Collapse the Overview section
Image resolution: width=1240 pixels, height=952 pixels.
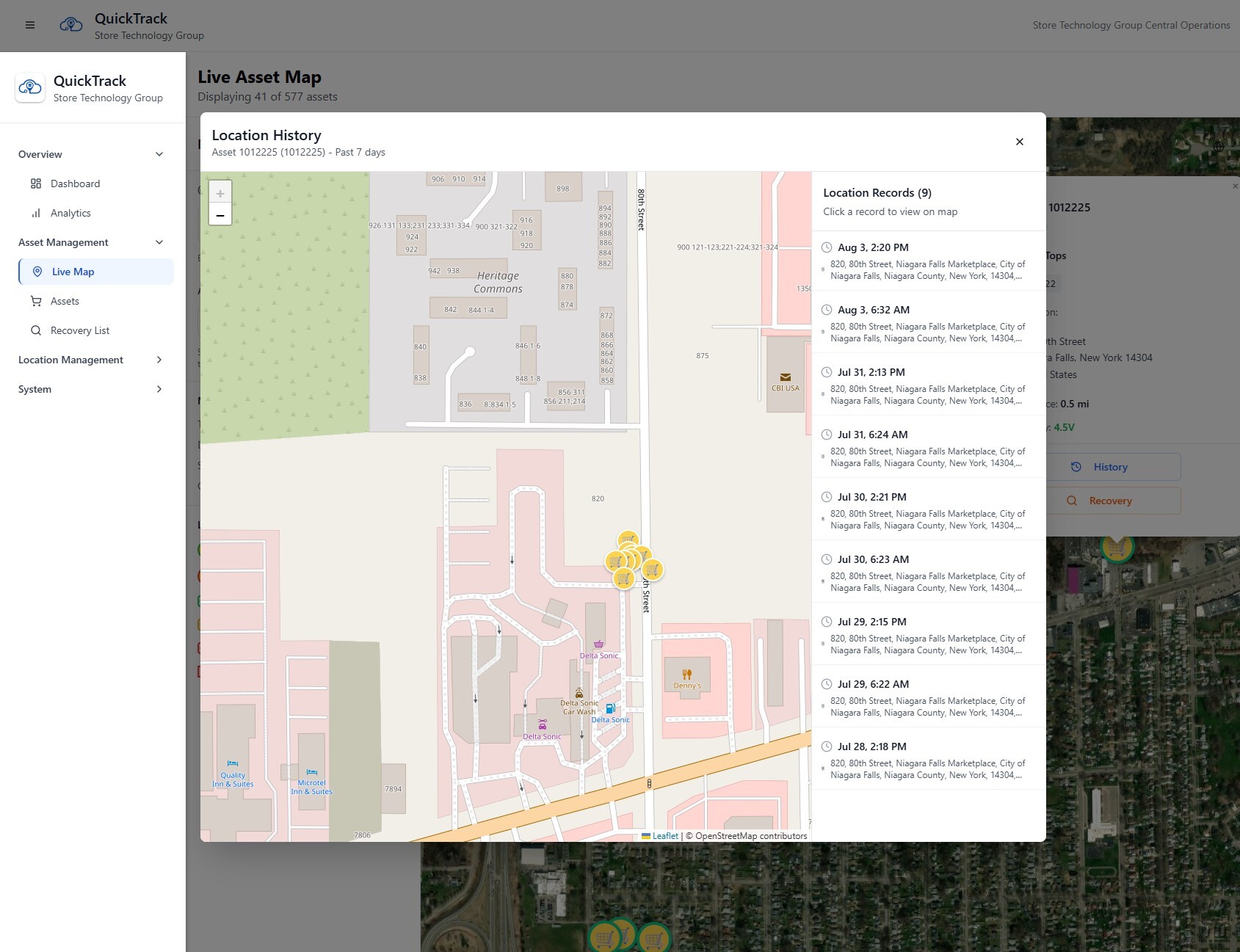(x=159, y=154)
